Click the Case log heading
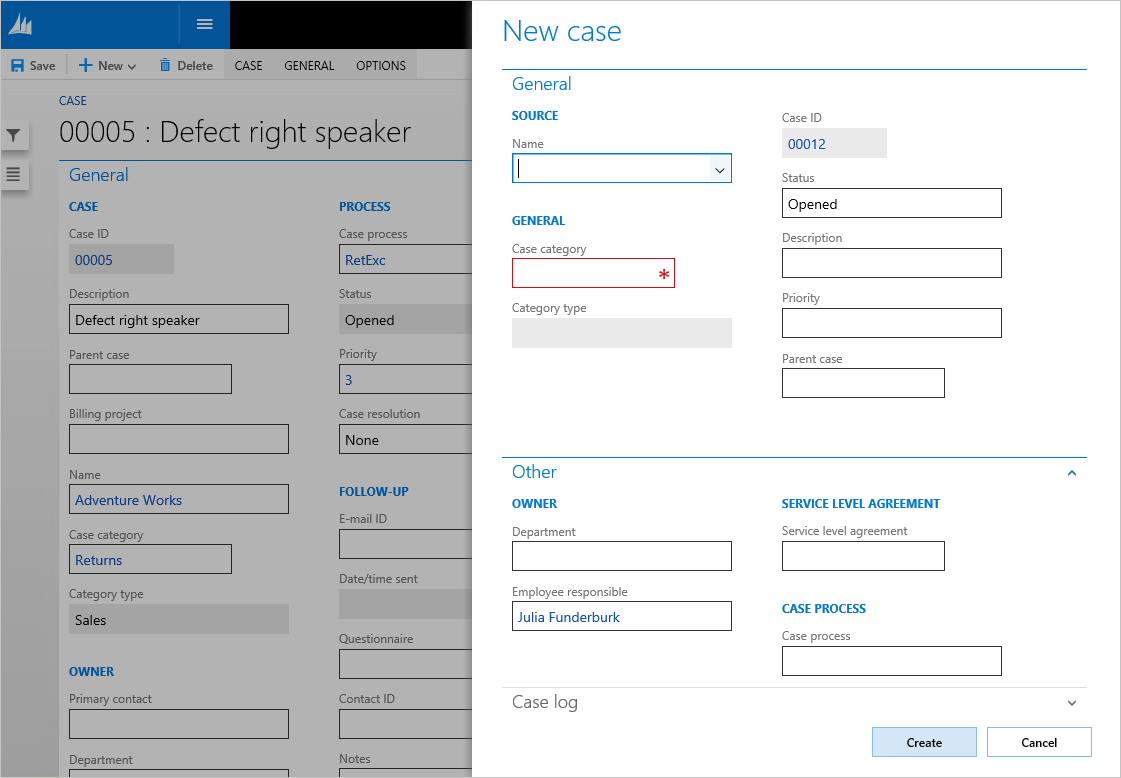 coord(545,702)
